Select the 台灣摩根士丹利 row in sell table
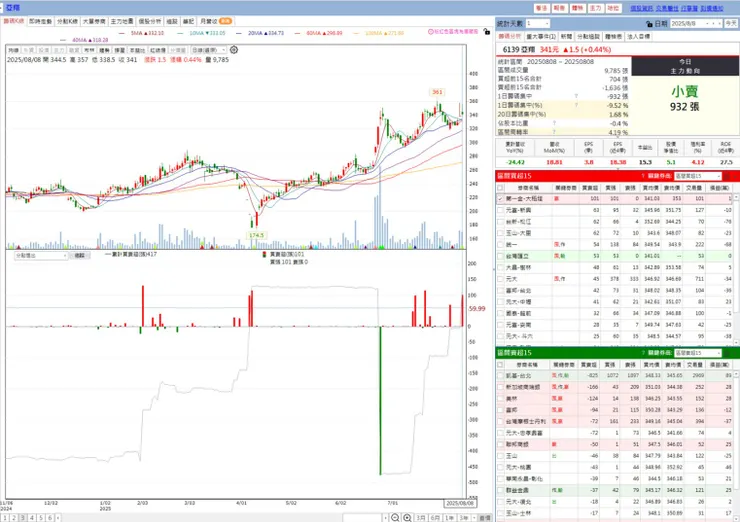The height and width of the screenshot is (522, 740). pos(614,421)
